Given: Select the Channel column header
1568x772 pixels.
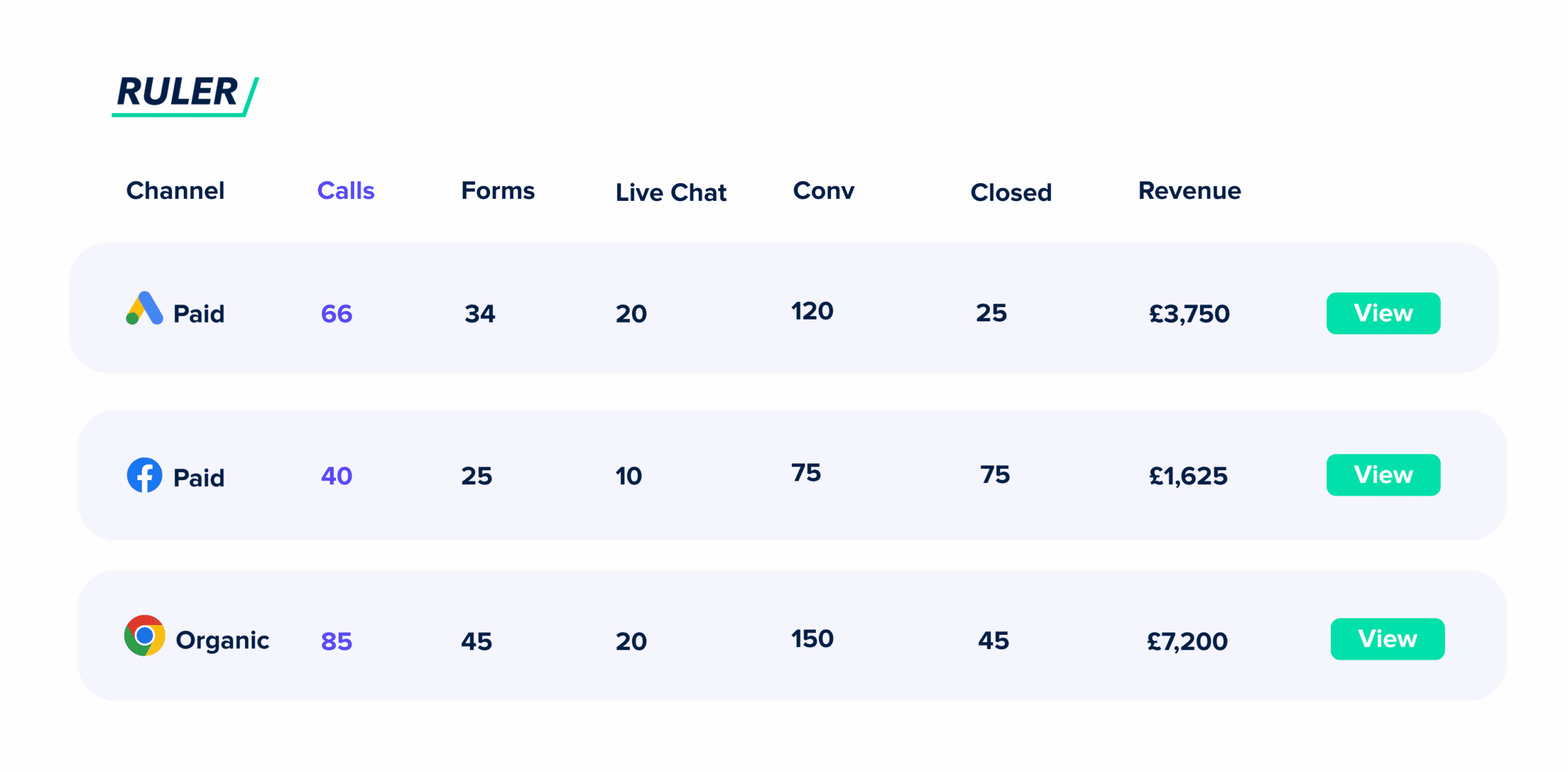Looking at the screenshot, I should 175,191.
